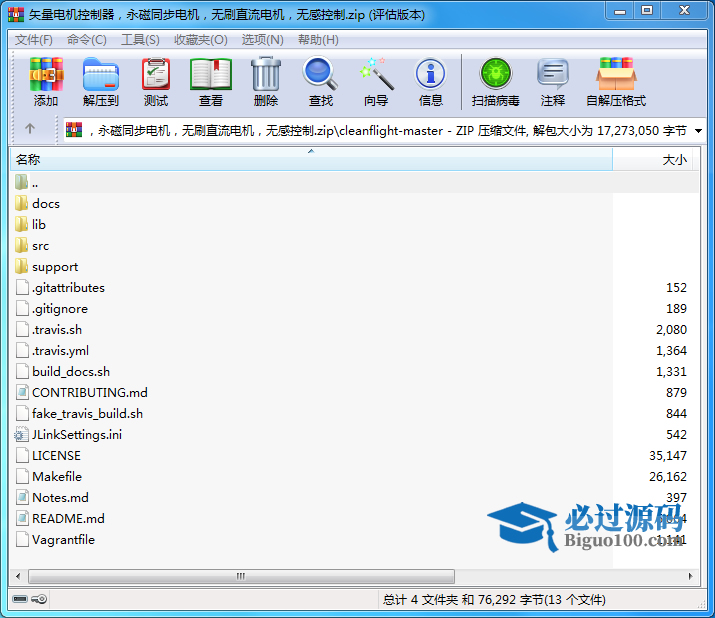Image resolution: width=715 pixels, height=618 pixels.
Task: Click the WinRAR title bar app icon
Action: 16,14
